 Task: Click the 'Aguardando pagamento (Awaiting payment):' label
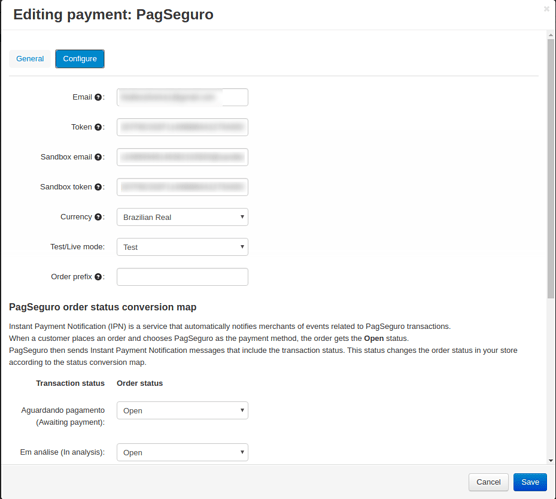click(63, 416)
